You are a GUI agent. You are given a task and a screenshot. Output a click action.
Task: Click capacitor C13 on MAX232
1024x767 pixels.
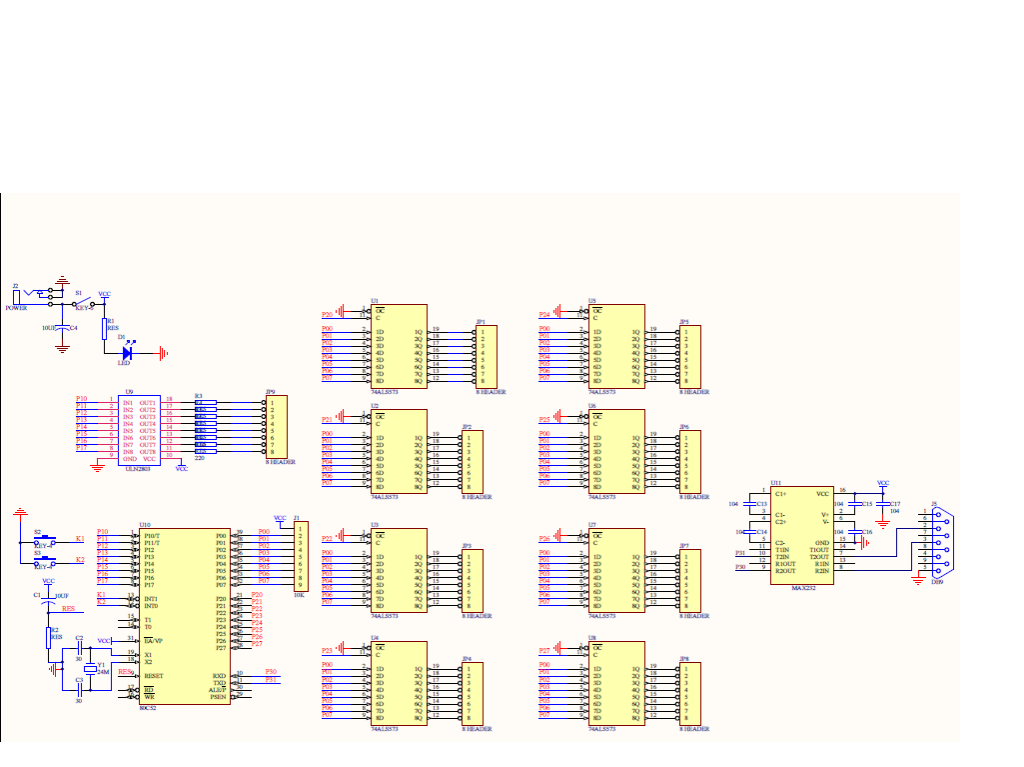[750, 504]
